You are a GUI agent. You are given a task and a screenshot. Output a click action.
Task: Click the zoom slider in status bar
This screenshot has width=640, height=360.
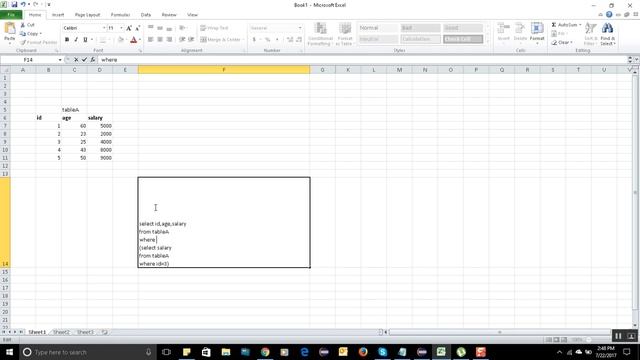(x=590, y=340)
